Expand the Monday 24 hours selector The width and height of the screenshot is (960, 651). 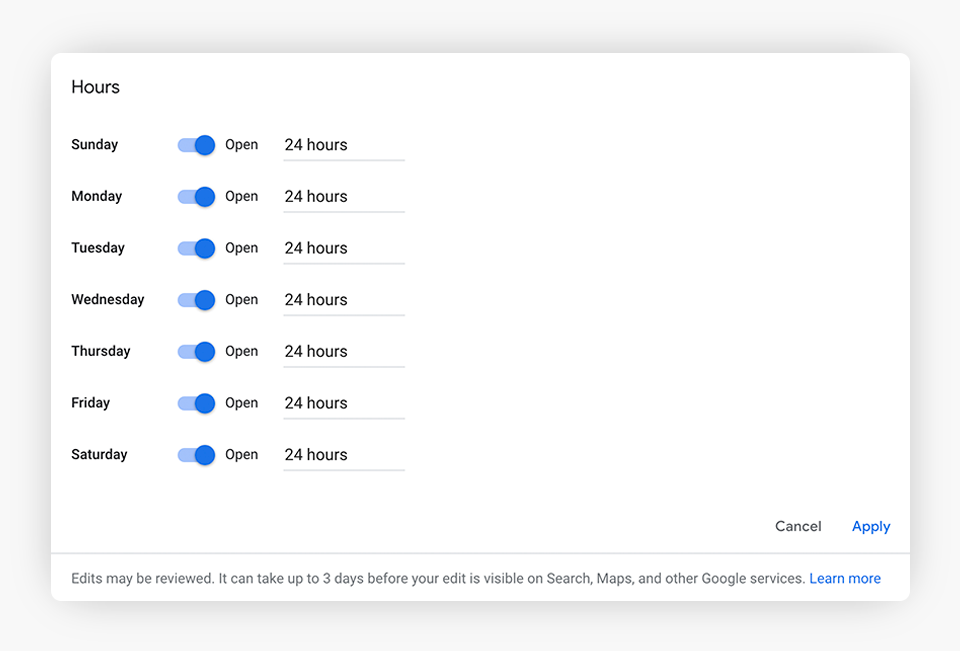click(343, 197)
